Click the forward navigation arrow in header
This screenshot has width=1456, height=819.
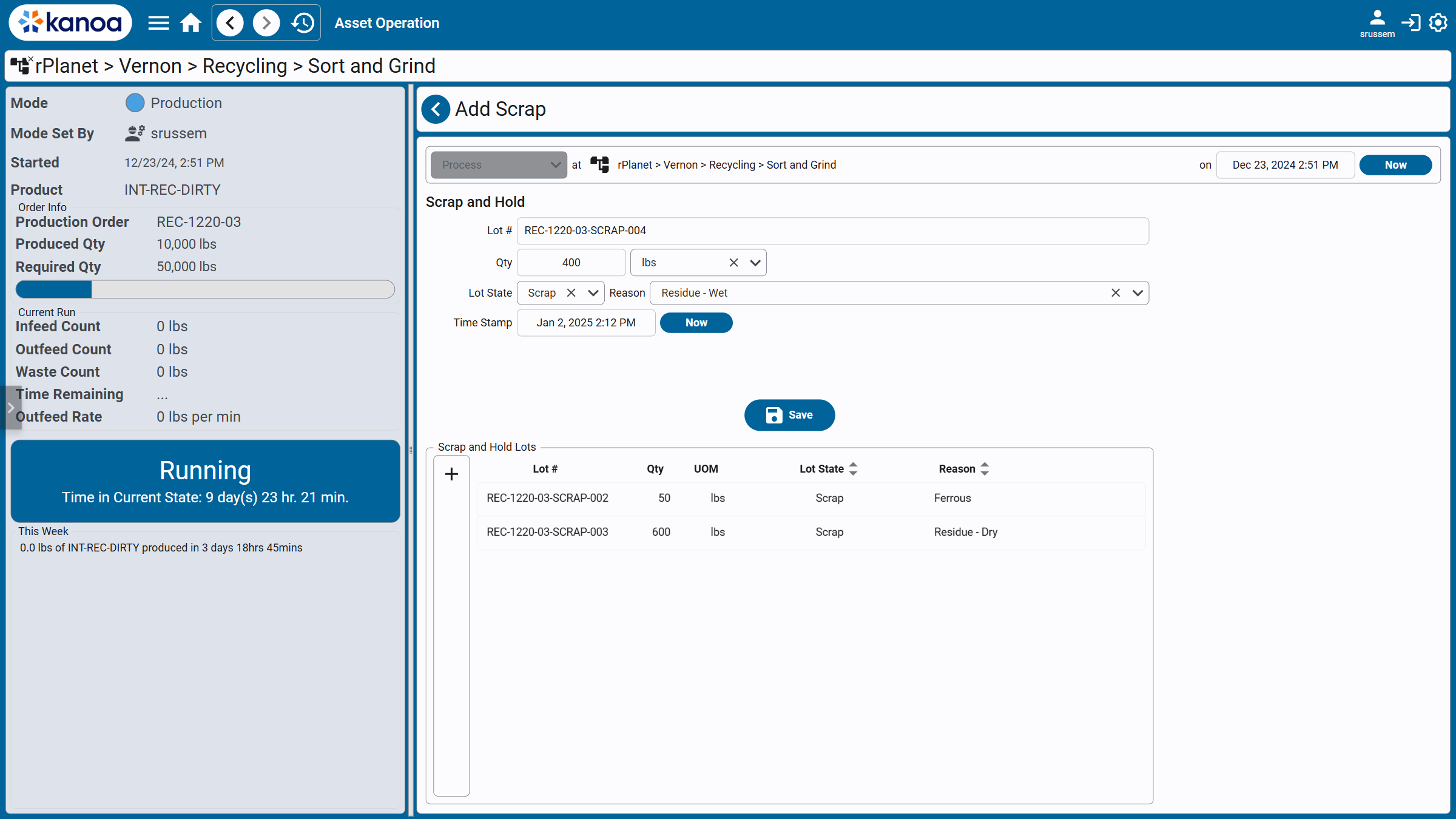coord(266,23)
